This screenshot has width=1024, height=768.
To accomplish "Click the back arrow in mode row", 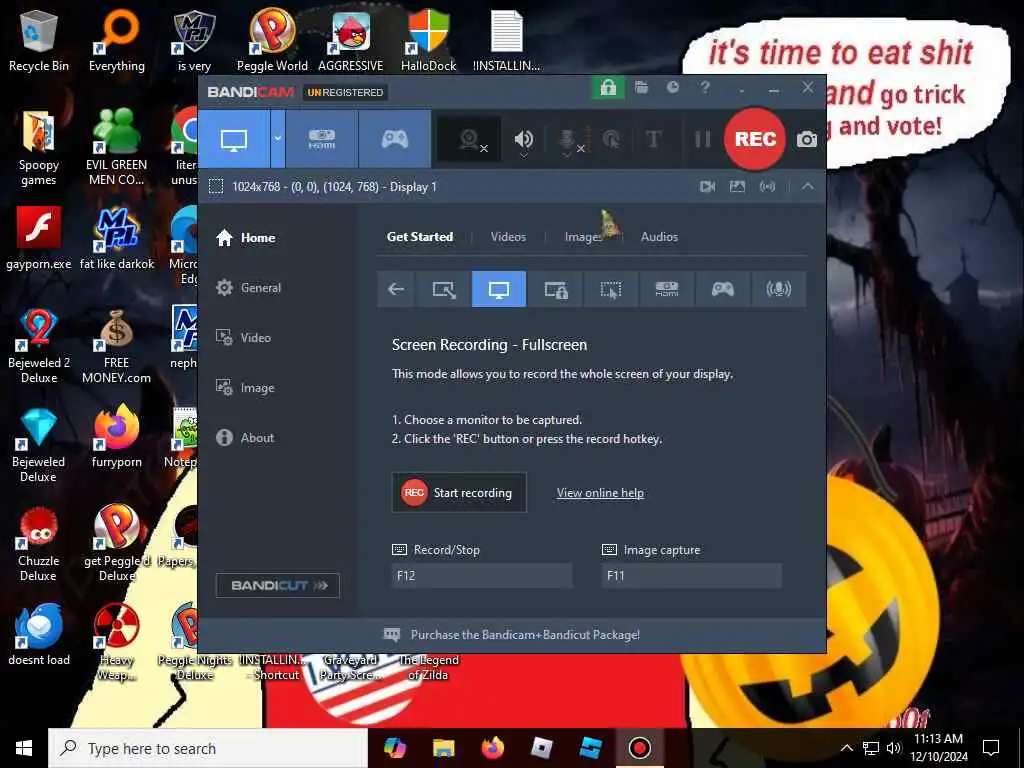I will pyautogui.click(x=396, y=289).
